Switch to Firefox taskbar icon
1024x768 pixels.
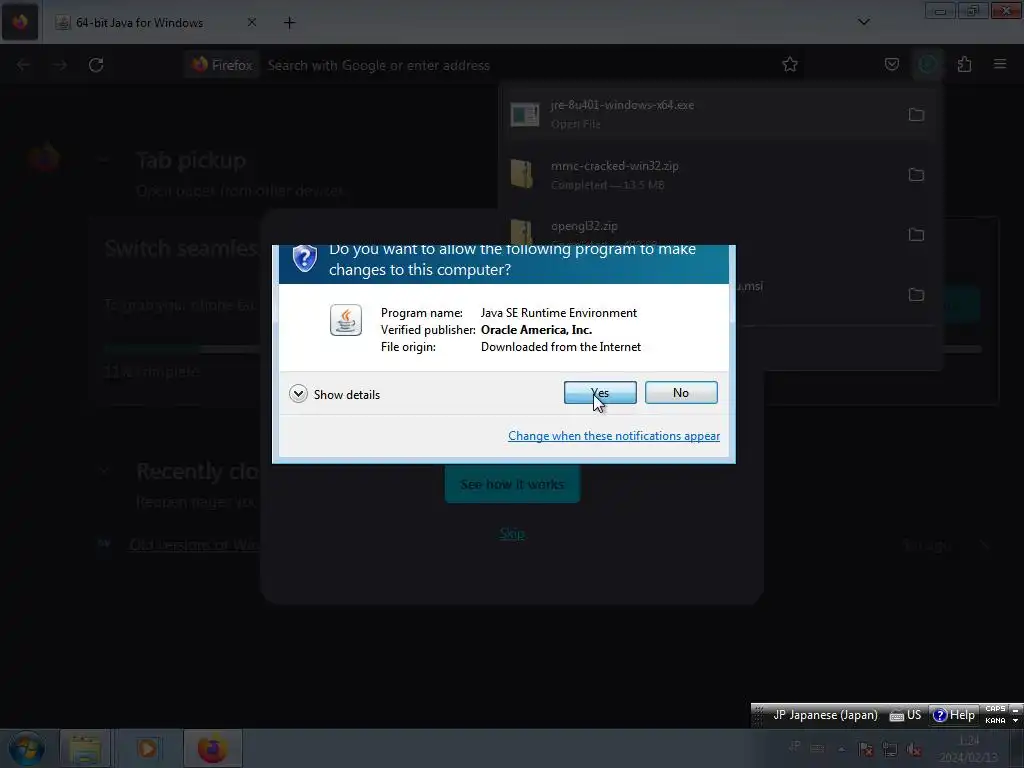point(212,748)
